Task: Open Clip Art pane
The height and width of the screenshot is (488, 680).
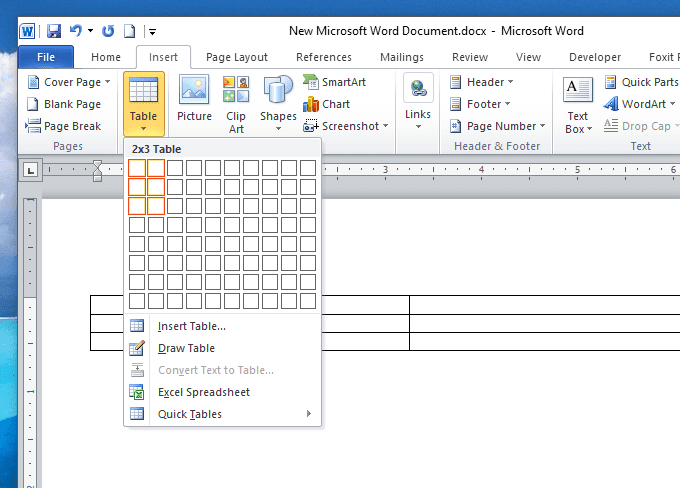Action: [236, 104]
